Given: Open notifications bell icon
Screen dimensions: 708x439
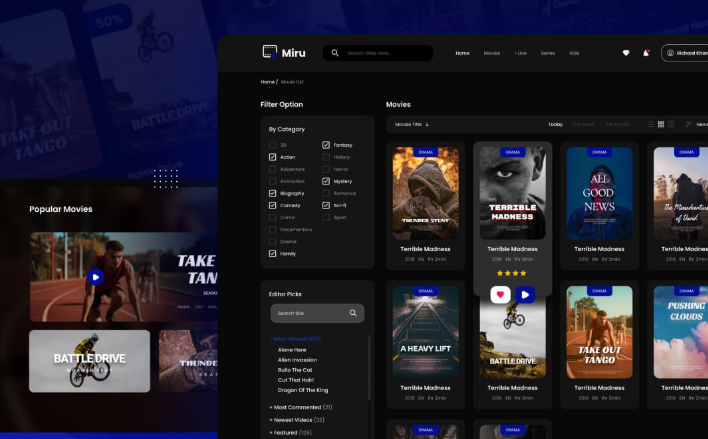Looking at the screenshot, I should [x=645, y=53].
